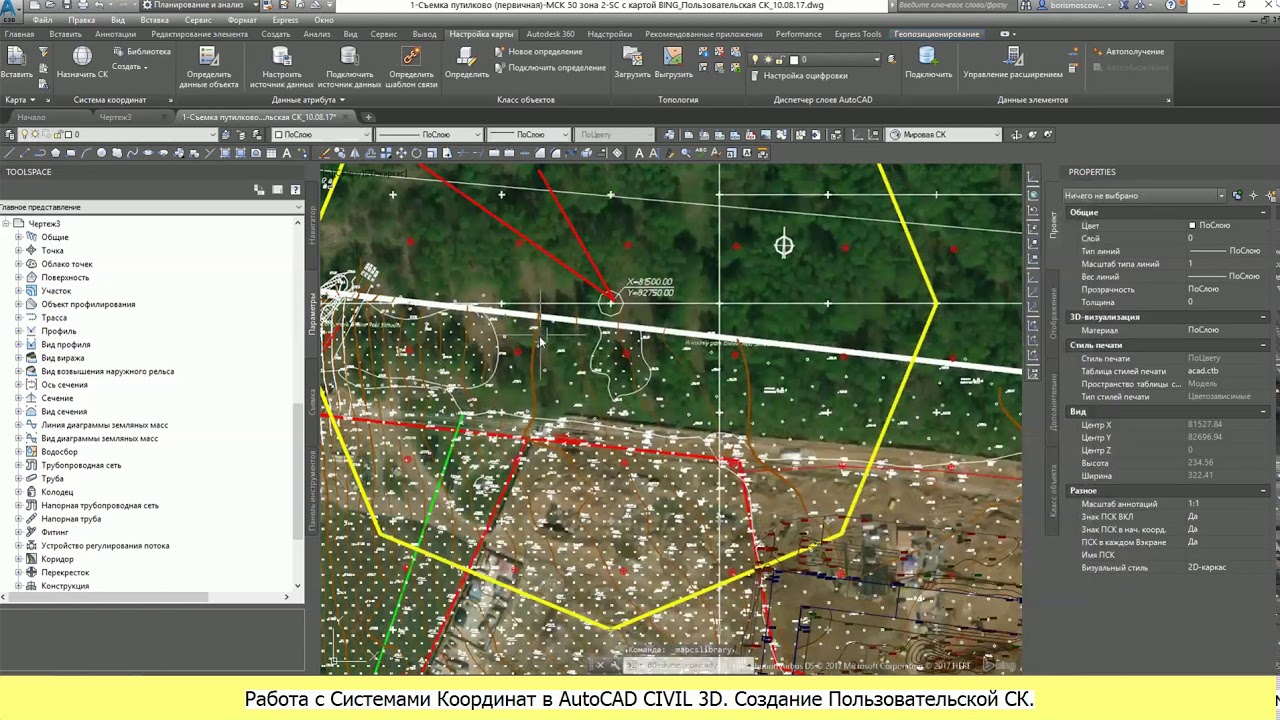Open the Ничего не выбрано selection dropdown

1144,196
